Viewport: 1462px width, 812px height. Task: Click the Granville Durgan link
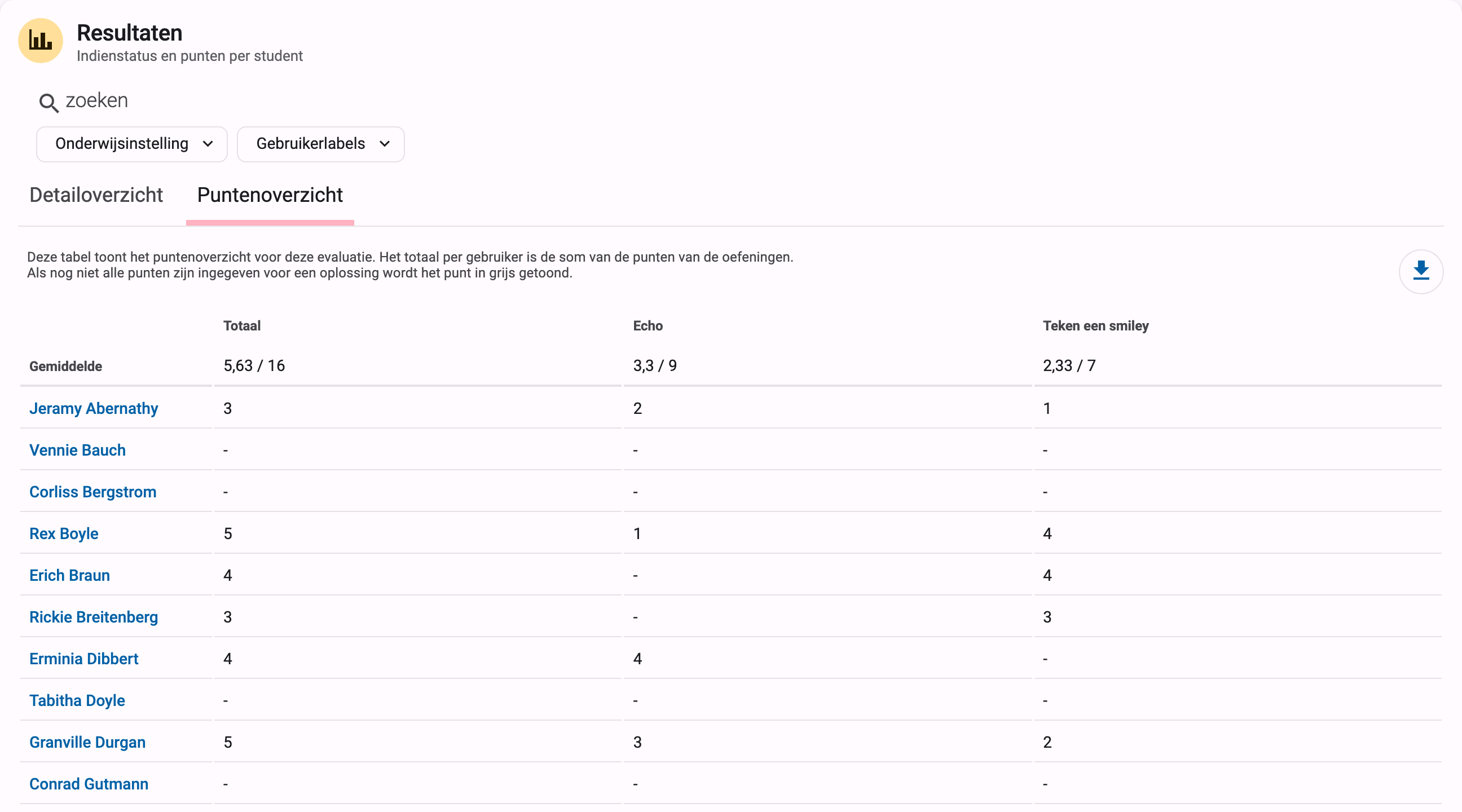87,743
